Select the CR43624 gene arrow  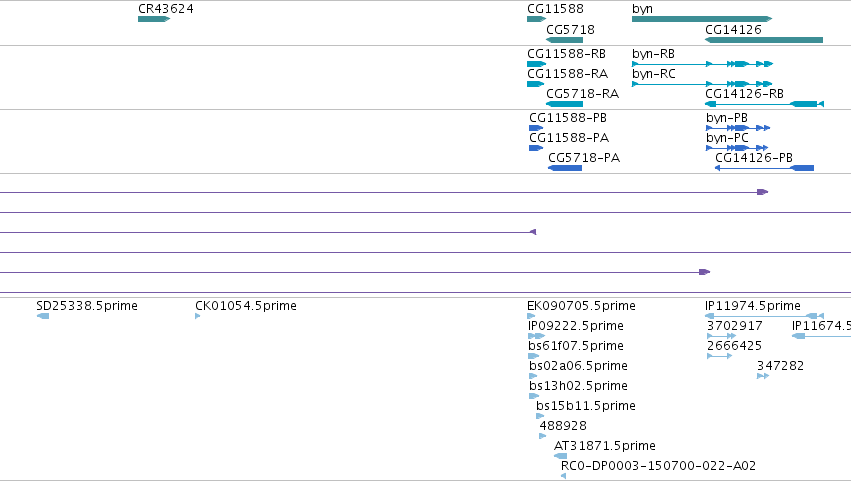pos(154,19)
